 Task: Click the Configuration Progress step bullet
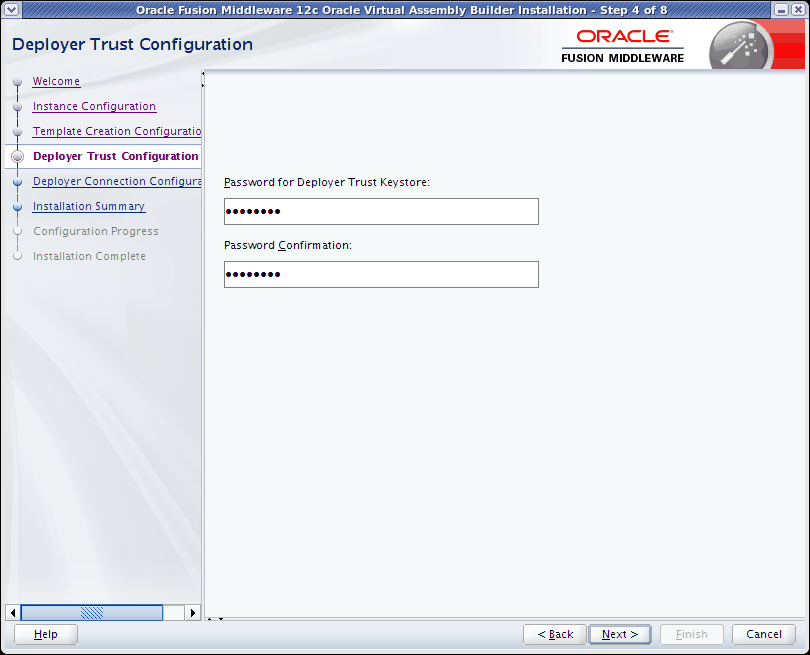pyautogui.click(x=18, y=231)
